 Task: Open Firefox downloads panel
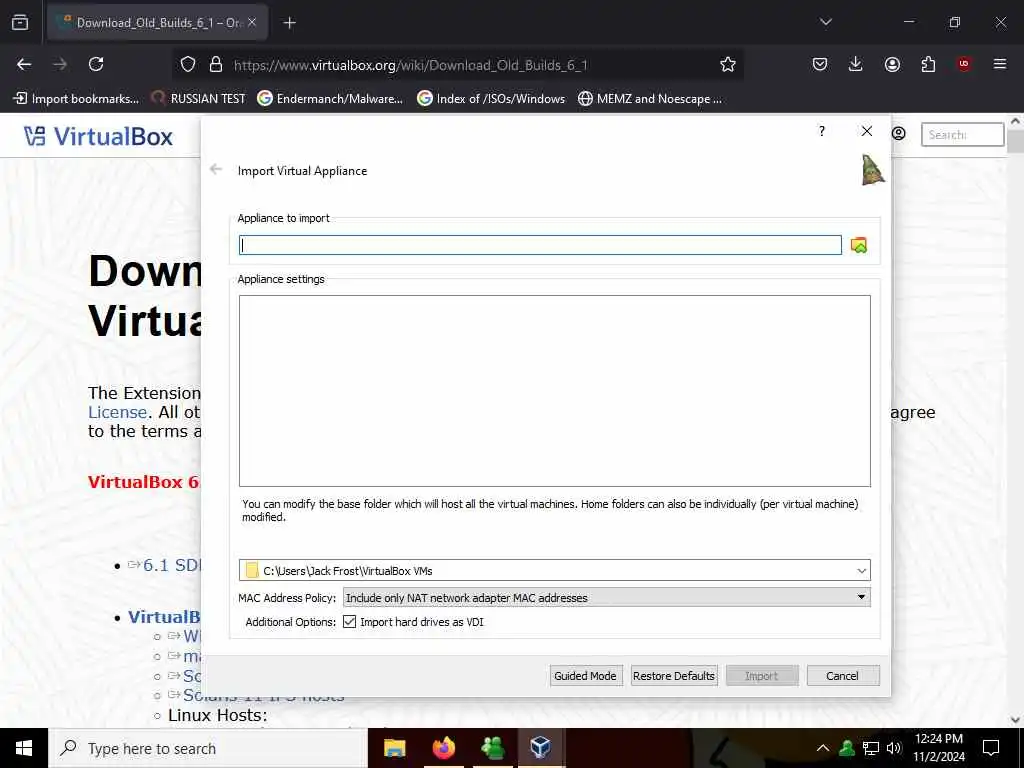click(856, 64)
